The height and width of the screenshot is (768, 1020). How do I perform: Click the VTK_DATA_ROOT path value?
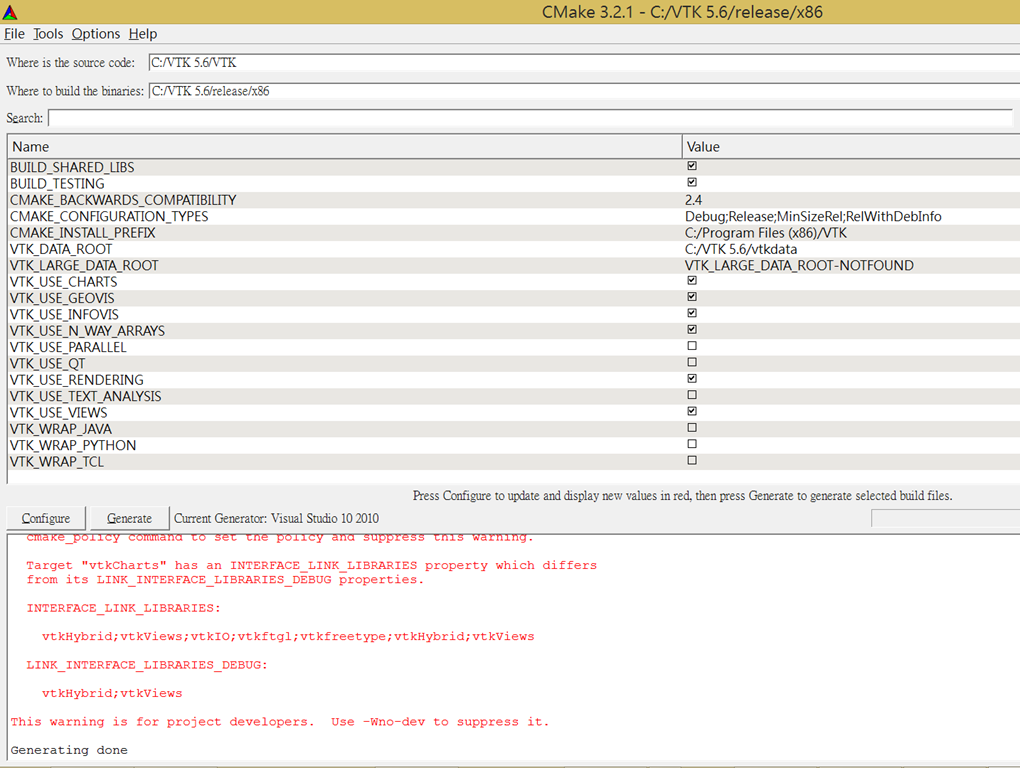coord(741,249)
